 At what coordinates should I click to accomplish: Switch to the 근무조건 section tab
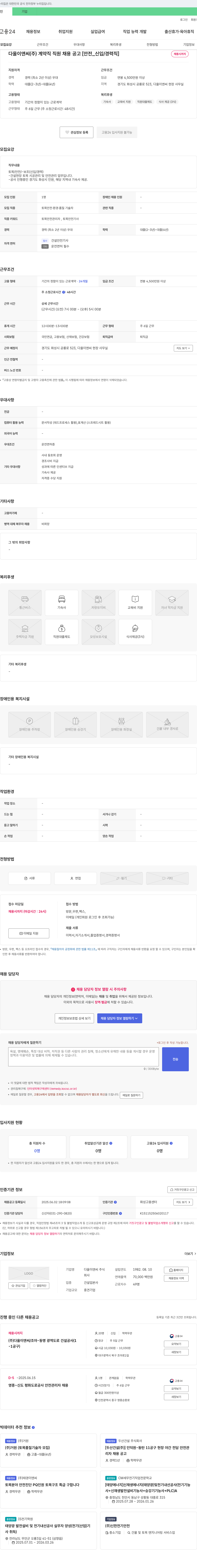pyautogui.click(x=42, y=45)
